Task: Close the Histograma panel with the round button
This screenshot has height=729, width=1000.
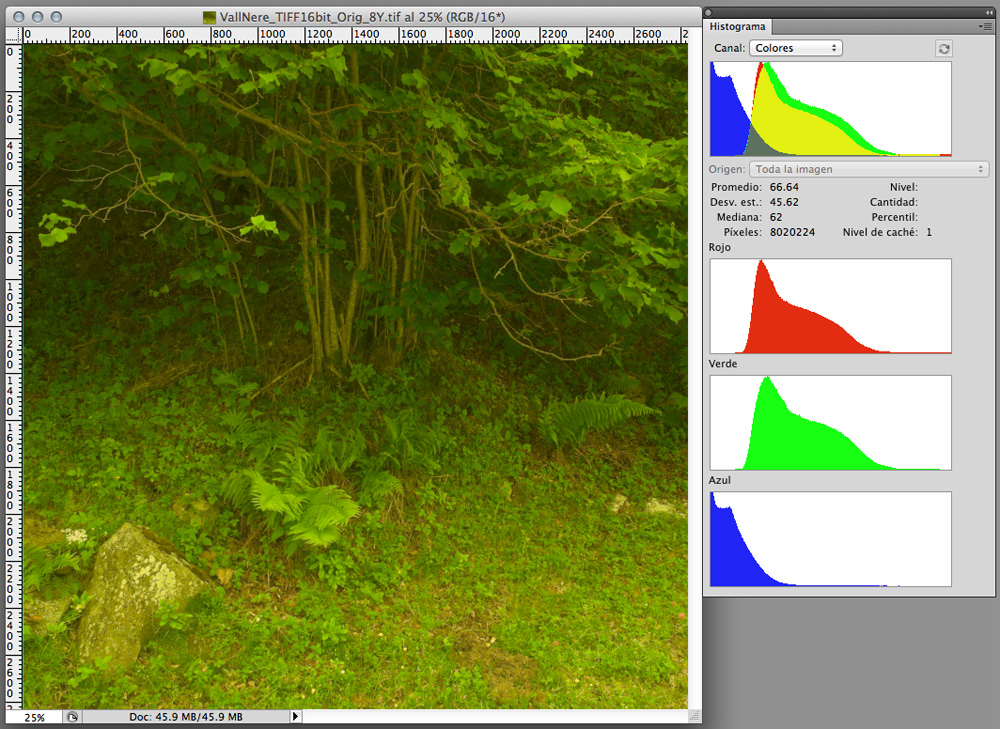Action: [x=710, y=12]
